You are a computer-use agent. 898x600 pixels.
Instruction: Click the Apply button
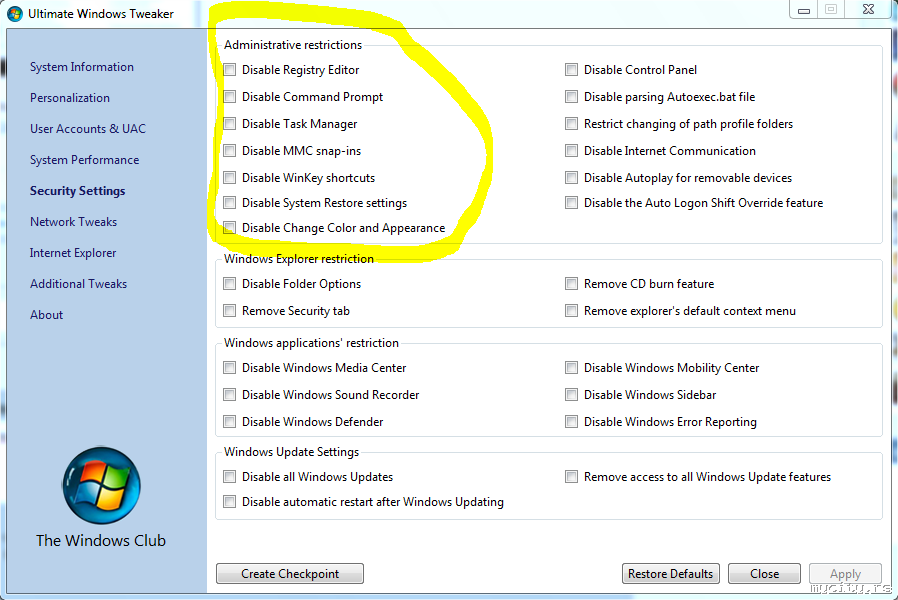tap(845, 574)
